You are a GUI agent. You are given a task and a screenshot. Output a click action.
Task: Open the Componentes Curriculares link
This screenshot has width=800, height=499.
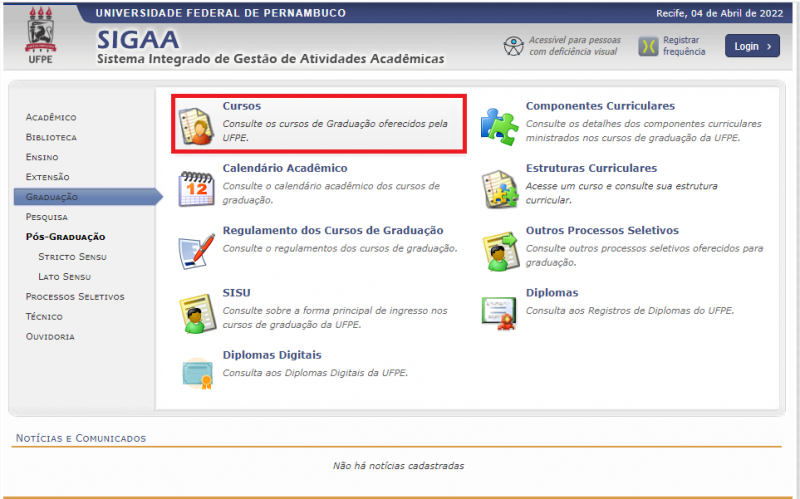[600, 106]
